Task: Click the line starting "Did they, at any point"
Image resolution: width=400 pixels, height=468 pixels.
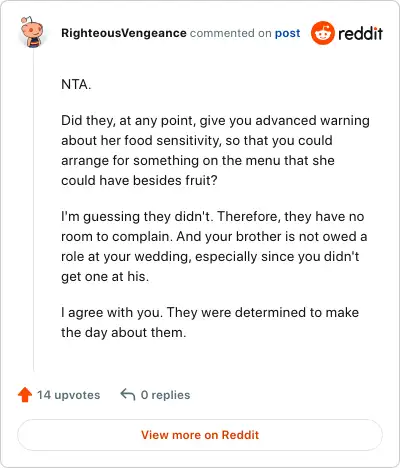Action: (215, 121)
